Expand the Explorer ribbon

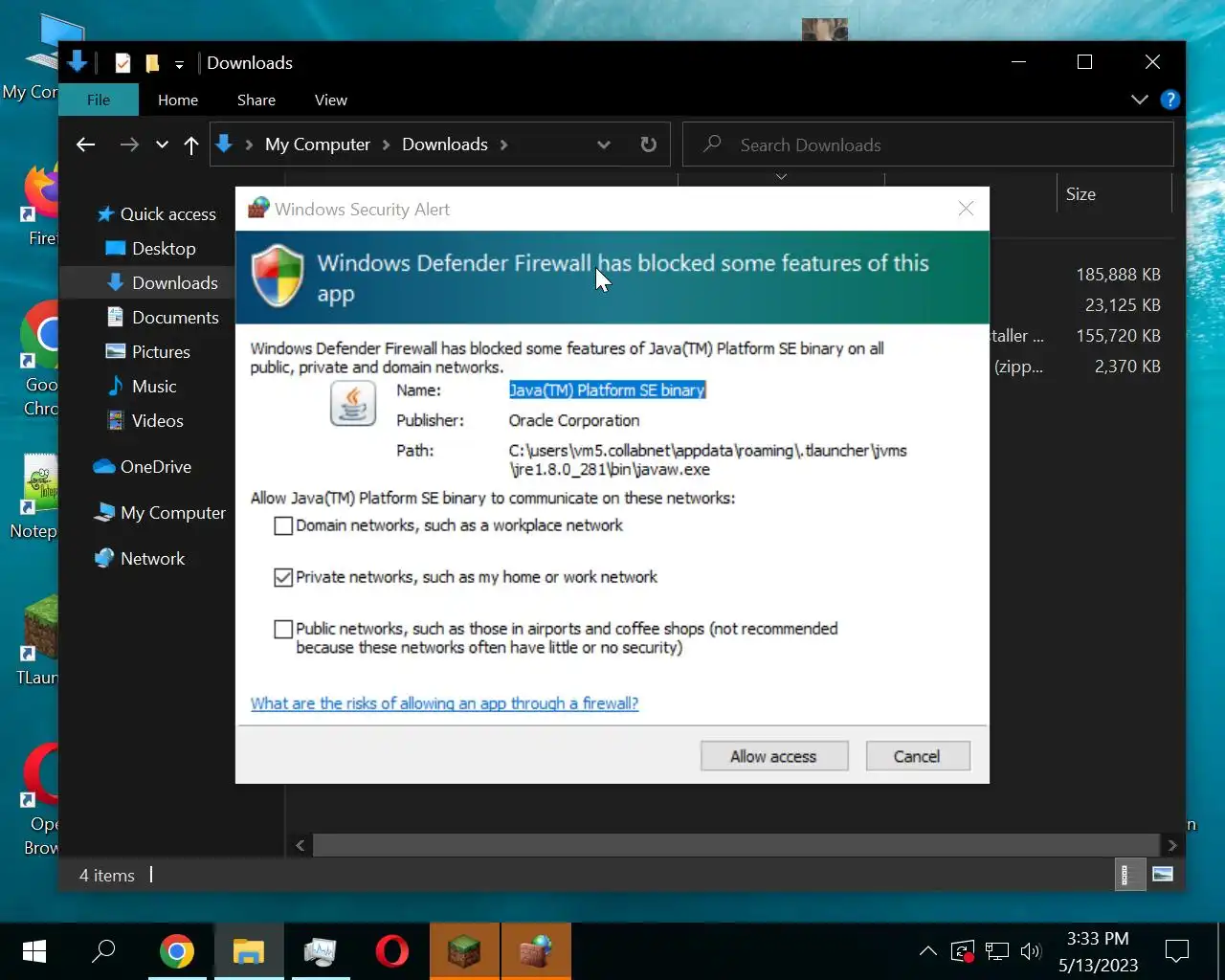pyautogui.click(x=1140, y=100)
